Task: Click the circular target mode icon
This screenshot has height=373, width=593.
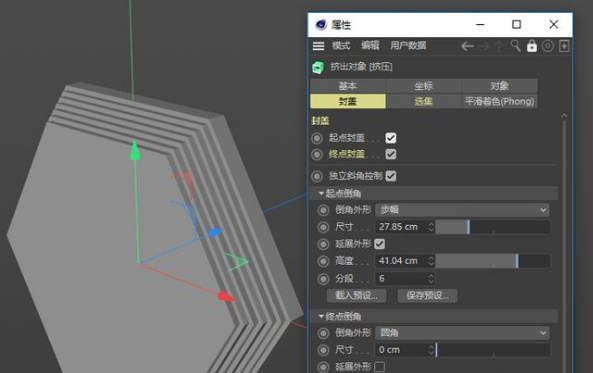Action: (548, 46)
